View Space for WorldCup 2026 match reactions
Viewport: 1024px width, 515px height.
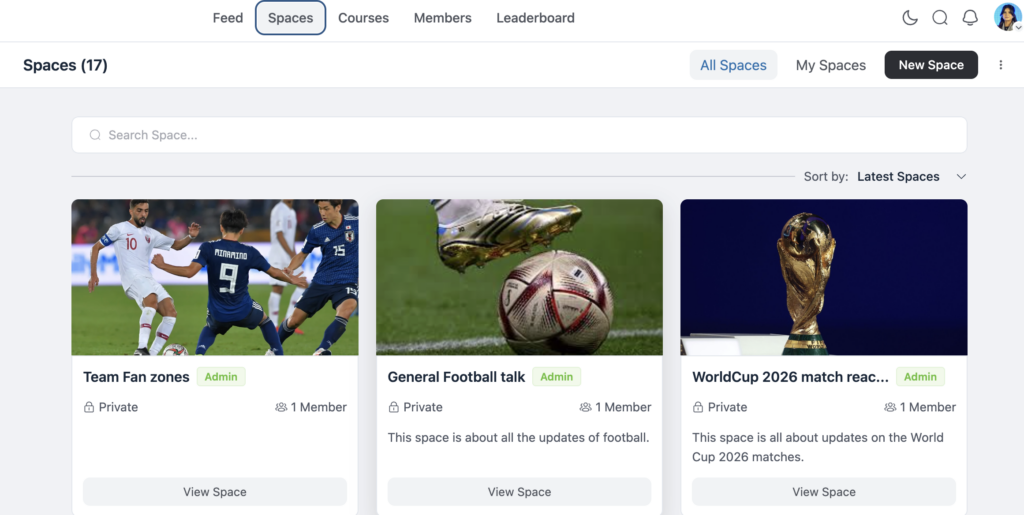click(824, 492)
